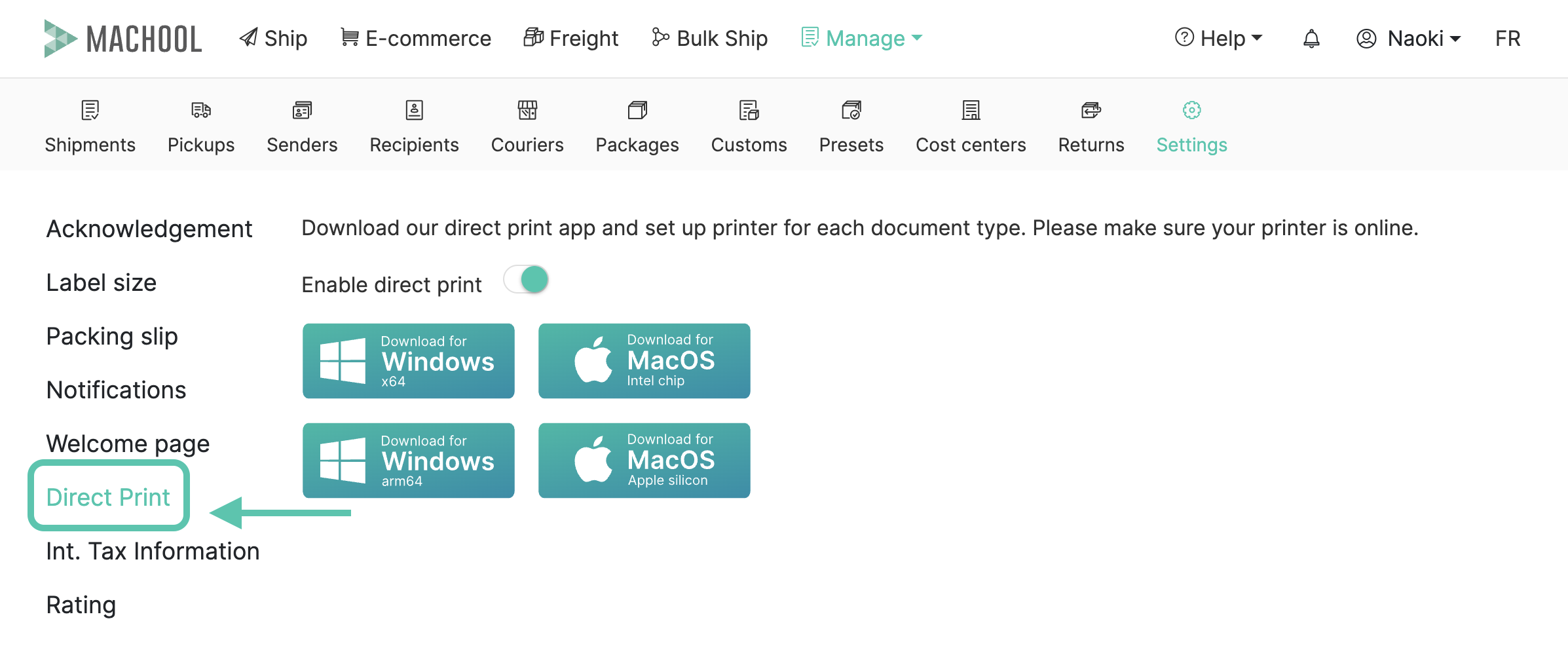Viewport: 1568px width, 663px height.
Task: Click the Cost centers icon
Action: click(971, 110)
